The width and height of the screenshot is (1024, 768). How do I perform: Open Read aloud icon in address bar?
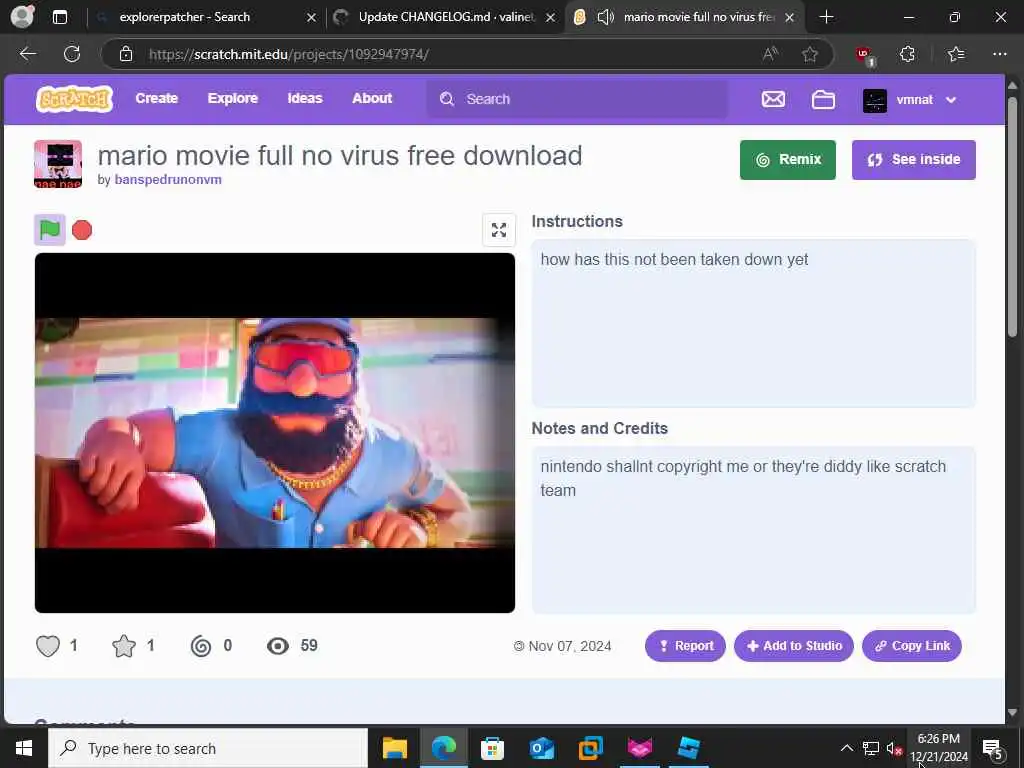tap(770, 54)
